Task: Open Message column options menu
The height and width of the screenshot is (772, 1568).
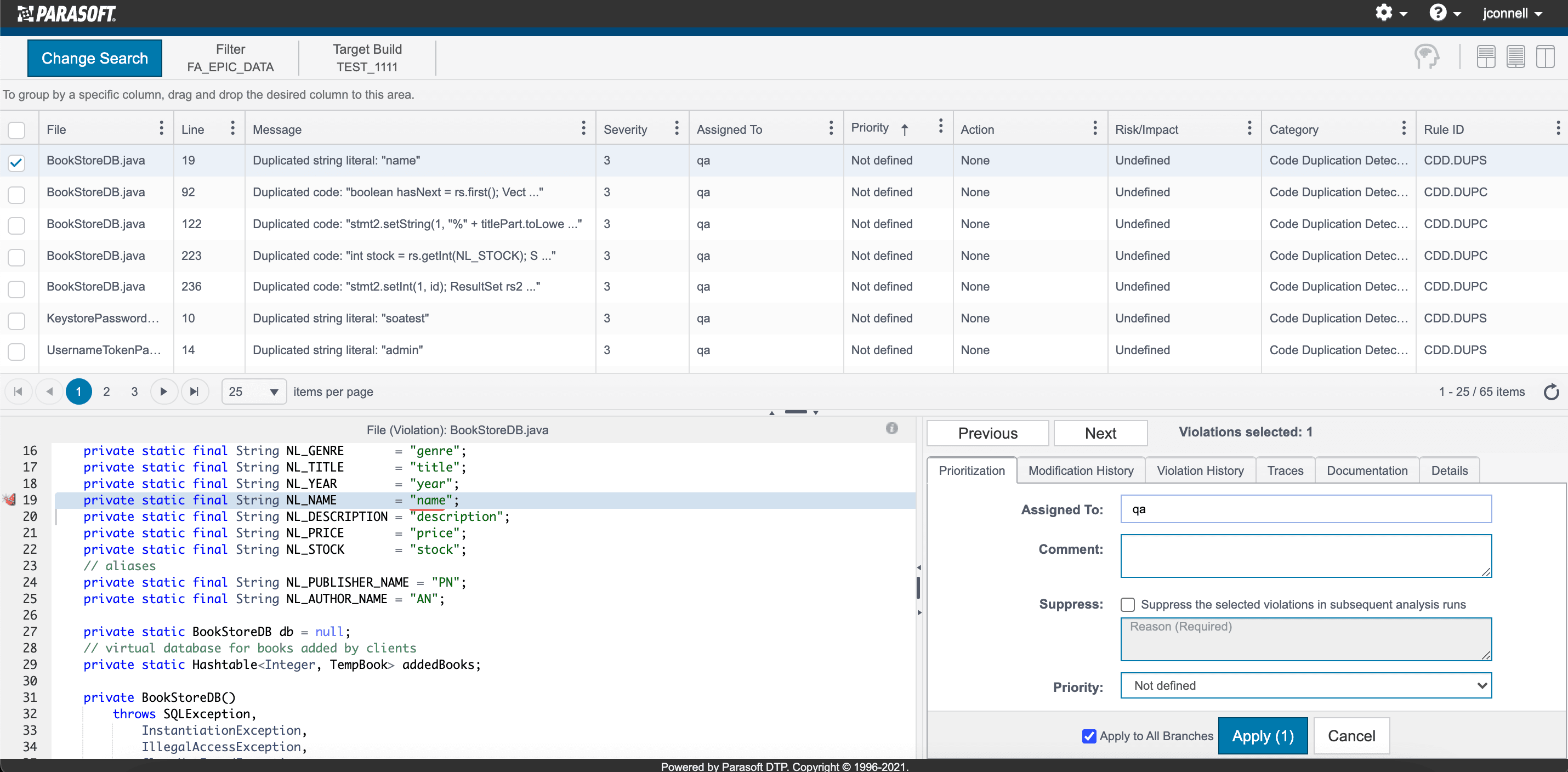Action: point(583,128)
